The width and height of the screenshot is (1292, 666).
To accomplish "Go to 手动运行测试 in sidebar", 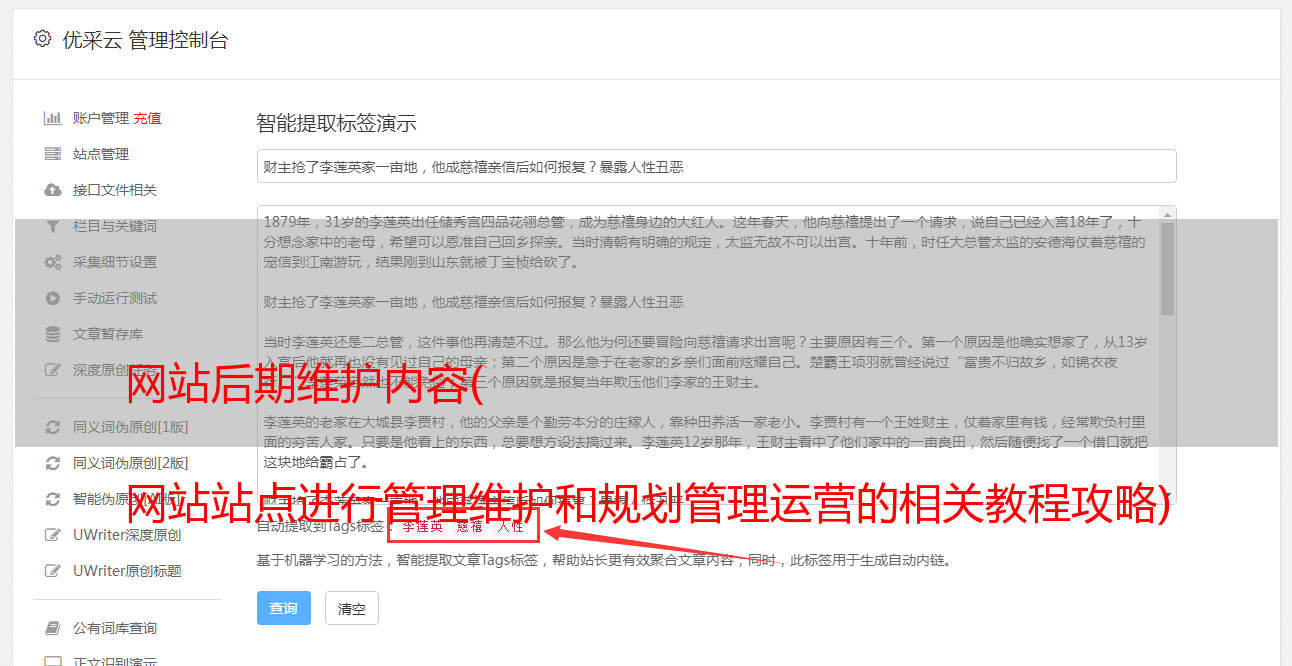I will [115, 298].
